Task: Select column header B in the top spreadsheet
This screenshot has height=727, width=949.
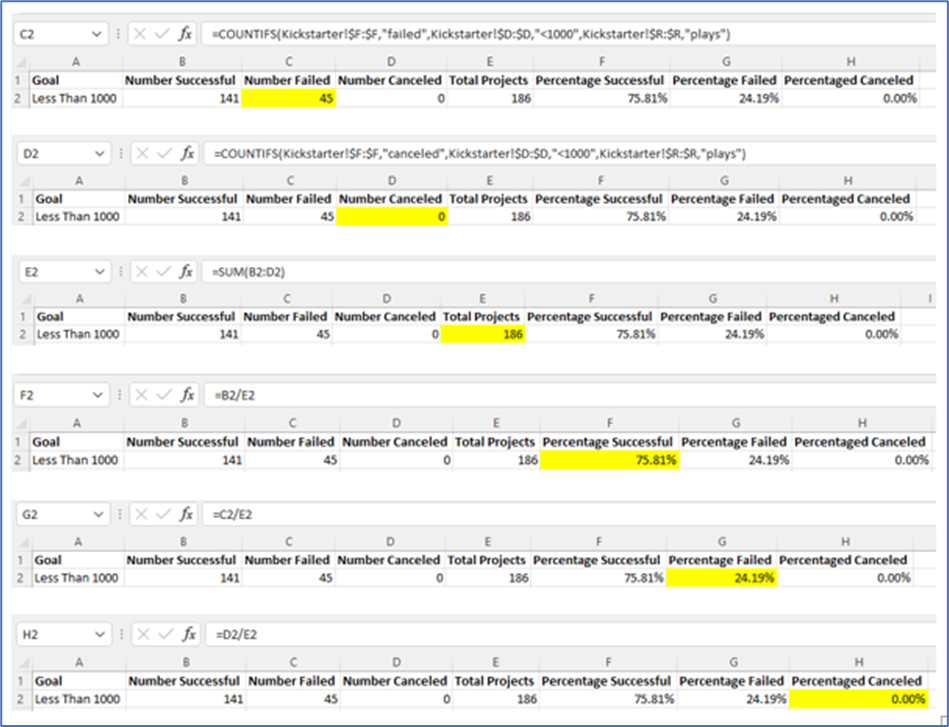Action: coord(181,63)
